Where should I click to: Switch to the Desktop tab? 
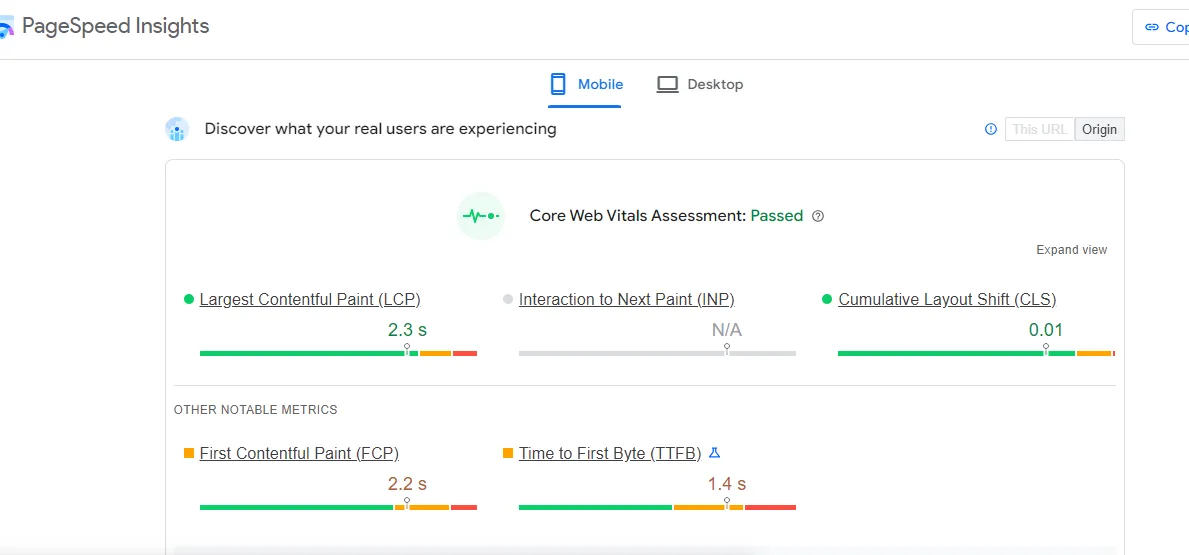(x=699, y=84)
